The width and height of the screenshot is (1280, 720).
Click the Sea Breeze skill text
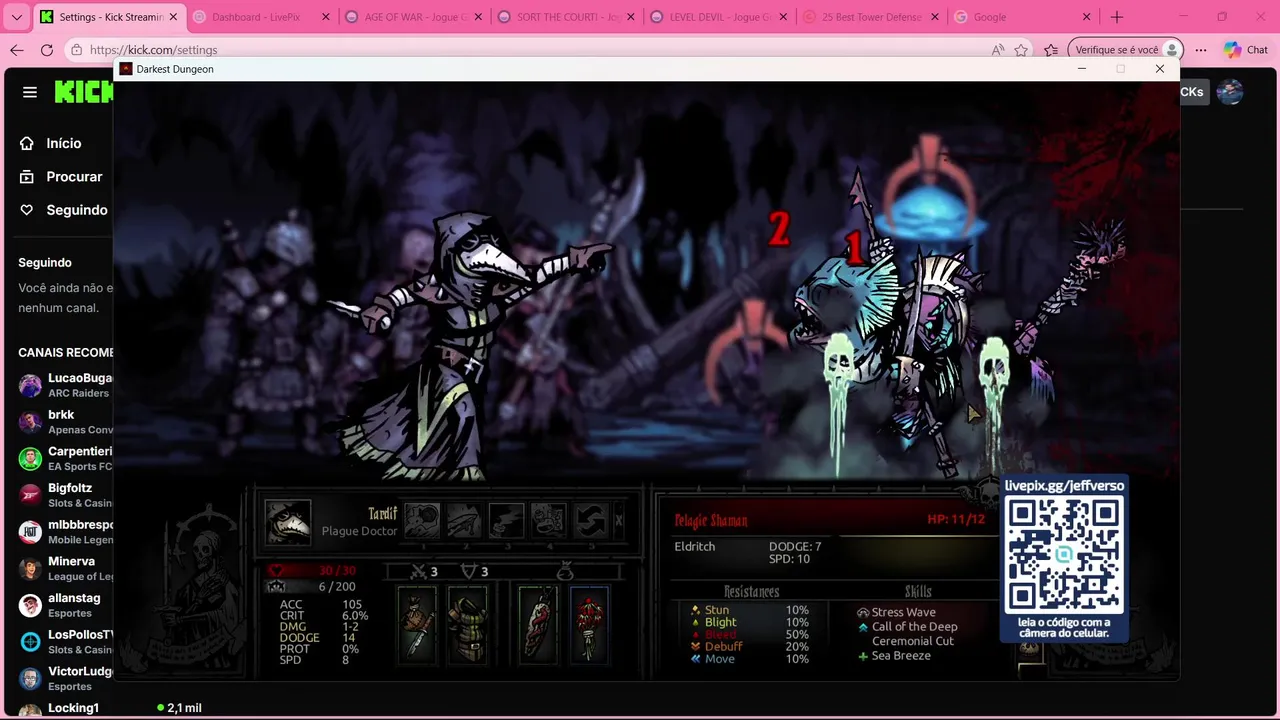point(901,656)
